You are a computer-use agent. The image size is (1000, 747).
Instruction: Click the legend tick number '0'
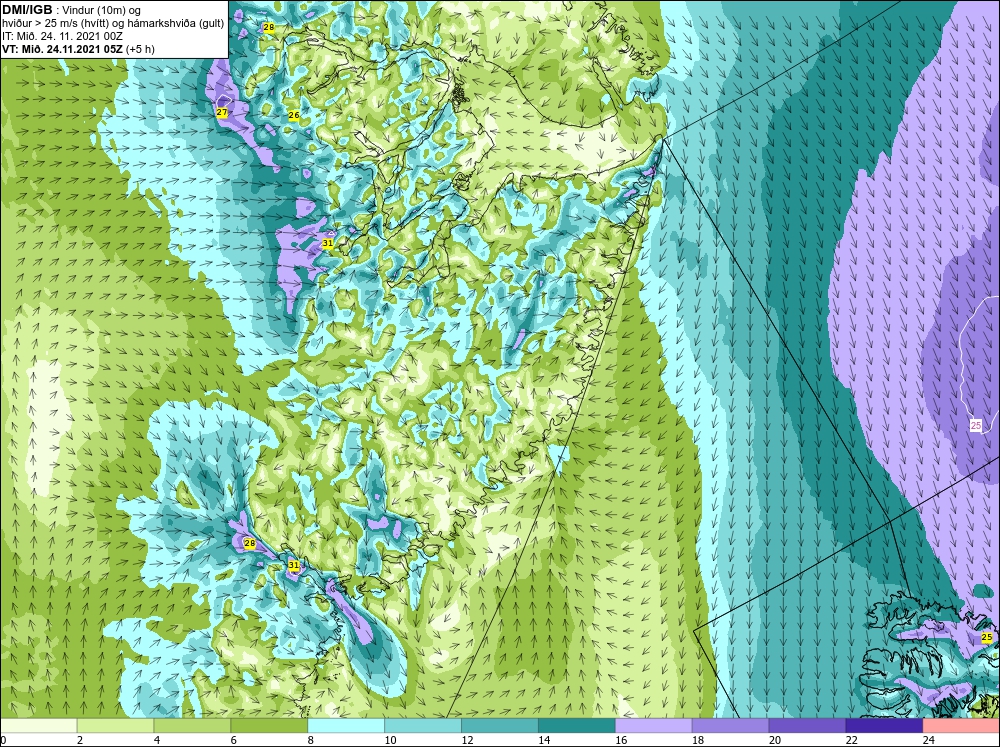[x=3, y=740]
